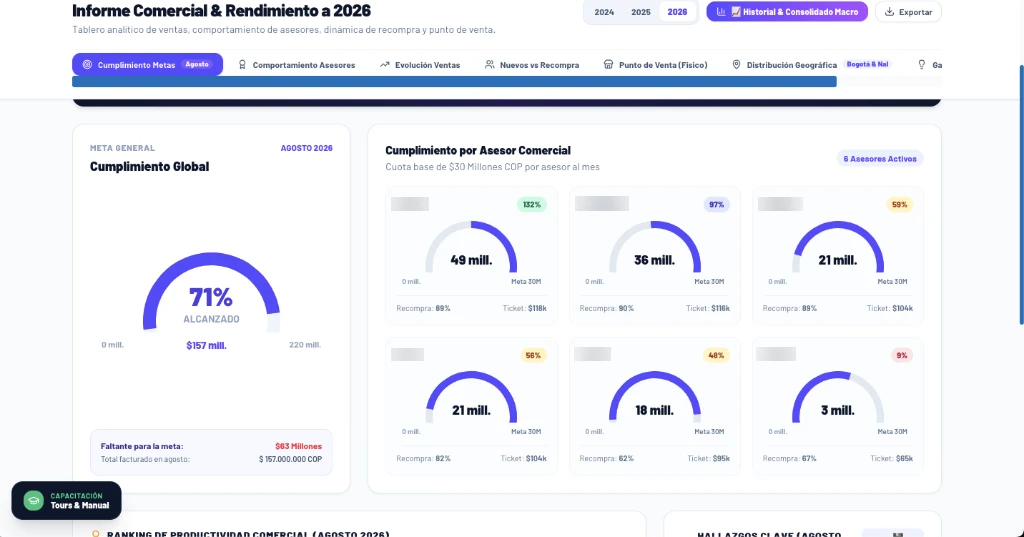Viewport: 1024px width, 537px height.
Task: Click the $63 Millones shortfall value
Action: 298,446
